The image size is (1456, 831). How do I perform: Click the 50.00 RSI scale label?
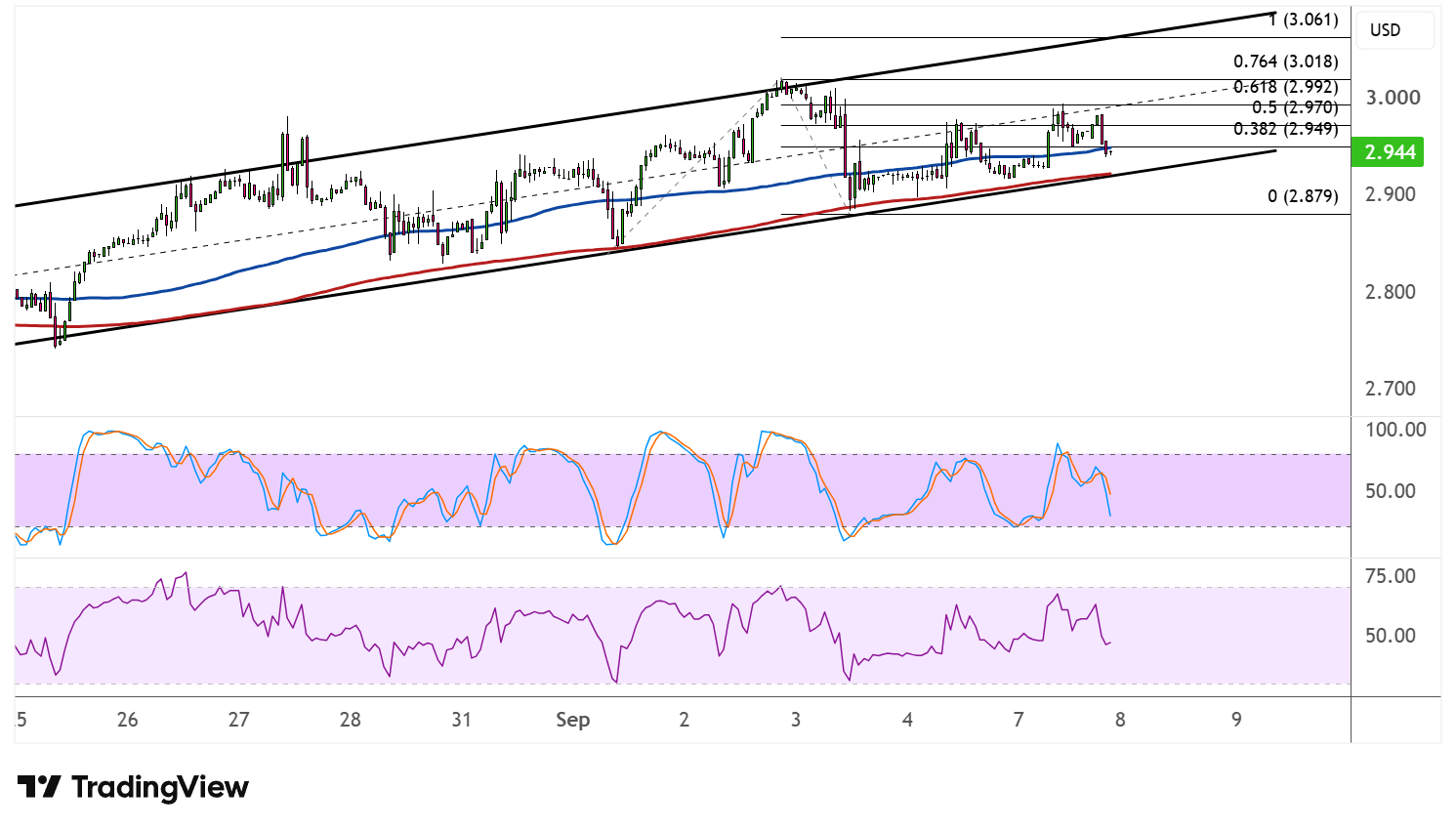tap(1391, 636)
